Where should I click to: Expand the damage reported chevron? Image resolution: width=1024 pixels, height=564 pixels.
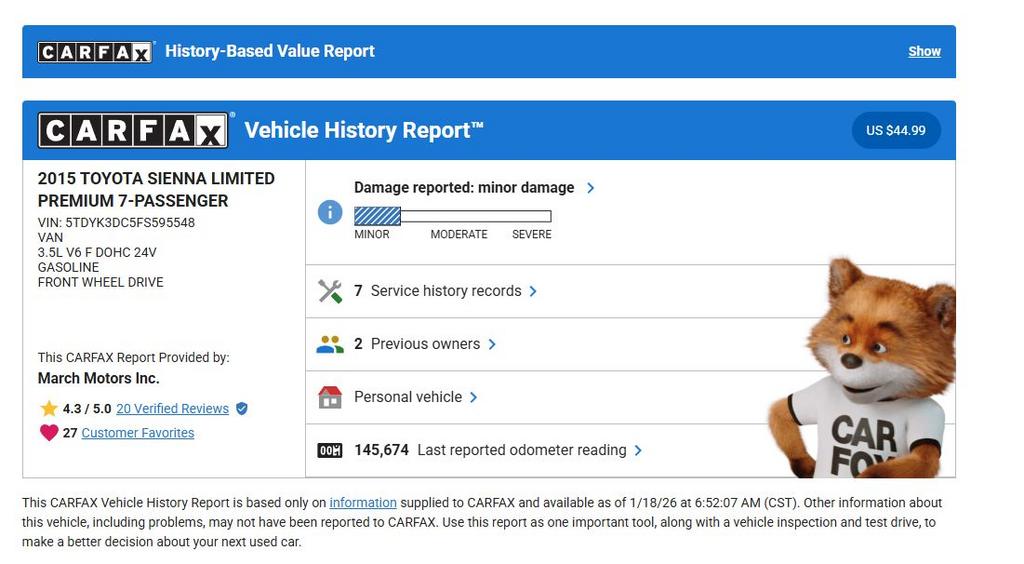(x=590, y=188)
